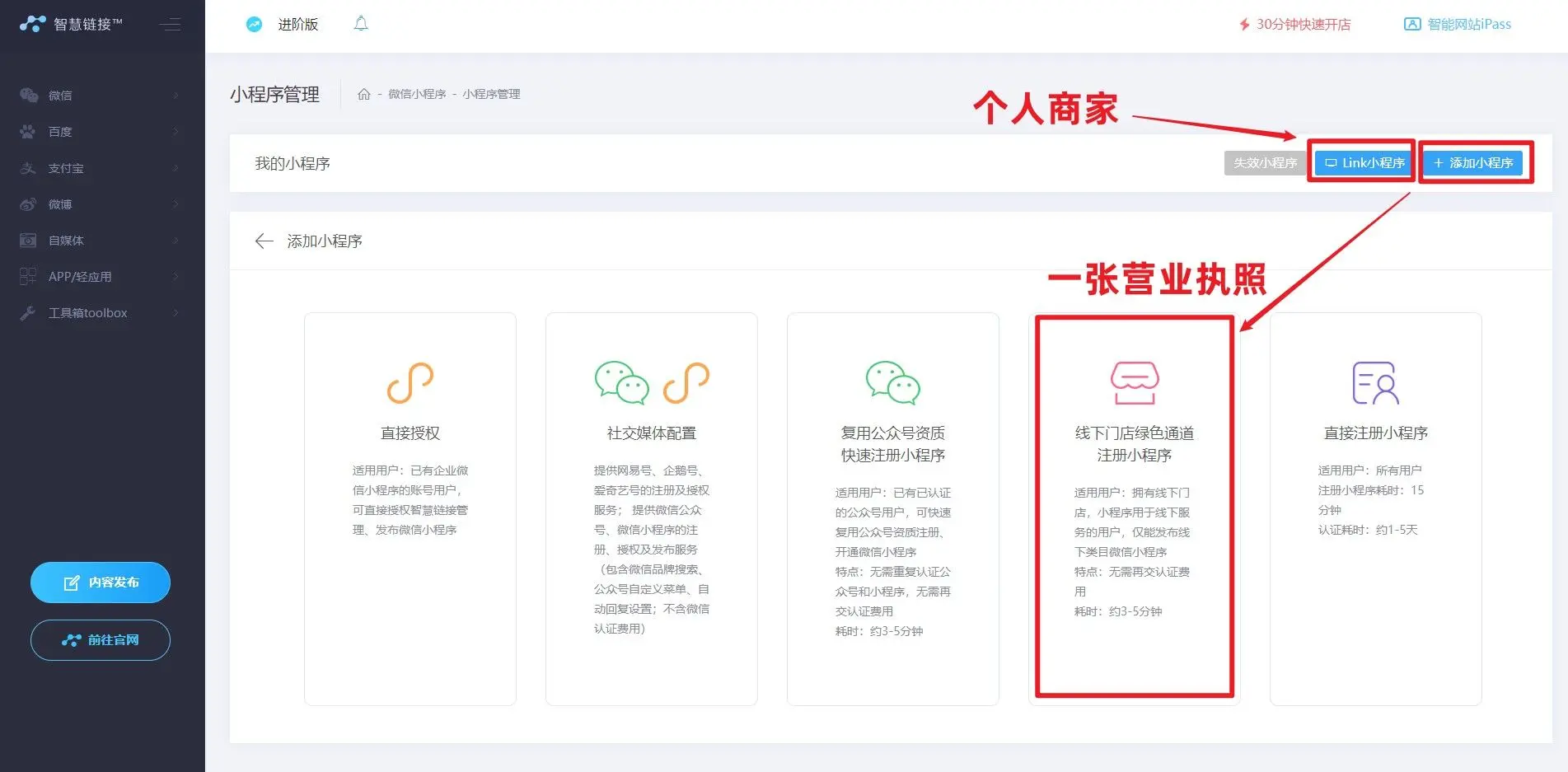This screenshot has height=772, width=1568.
Task: Choose the 直接注册小程序 profile icon
Action: coord(1375,383)
